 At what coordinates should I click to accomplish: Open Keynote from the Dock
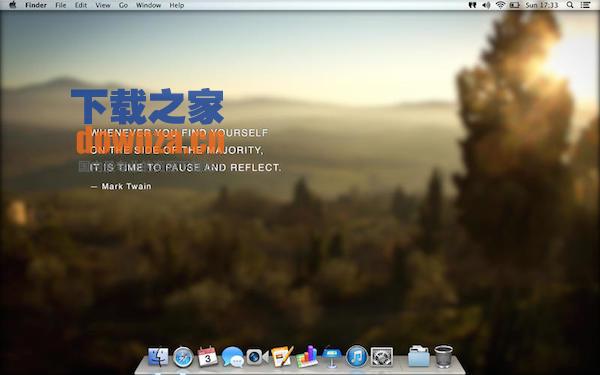(332, 357)
